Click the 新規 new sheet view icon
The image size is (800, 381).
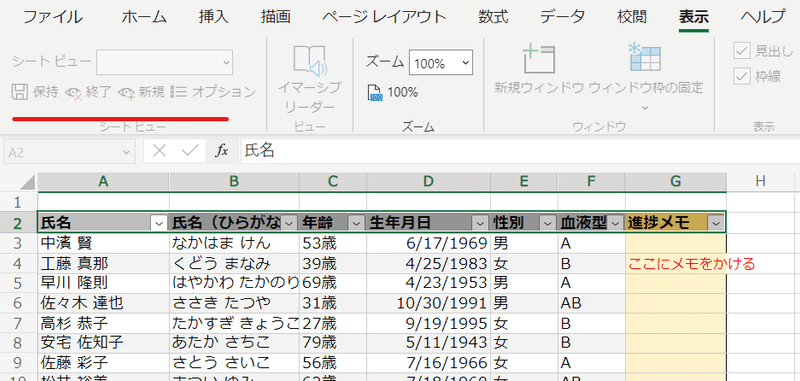click(x=127, y=93)
